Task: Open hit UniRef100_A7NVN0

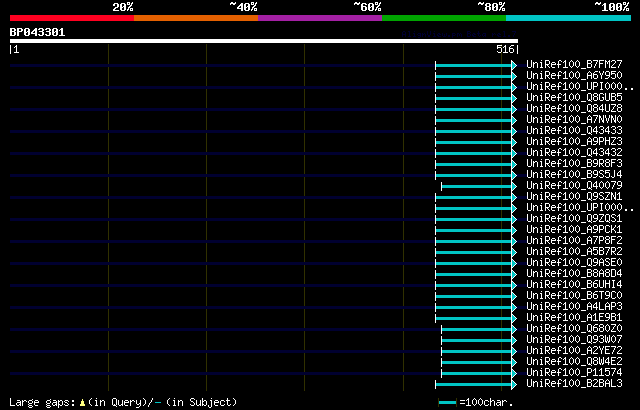Action: [574, 120]
